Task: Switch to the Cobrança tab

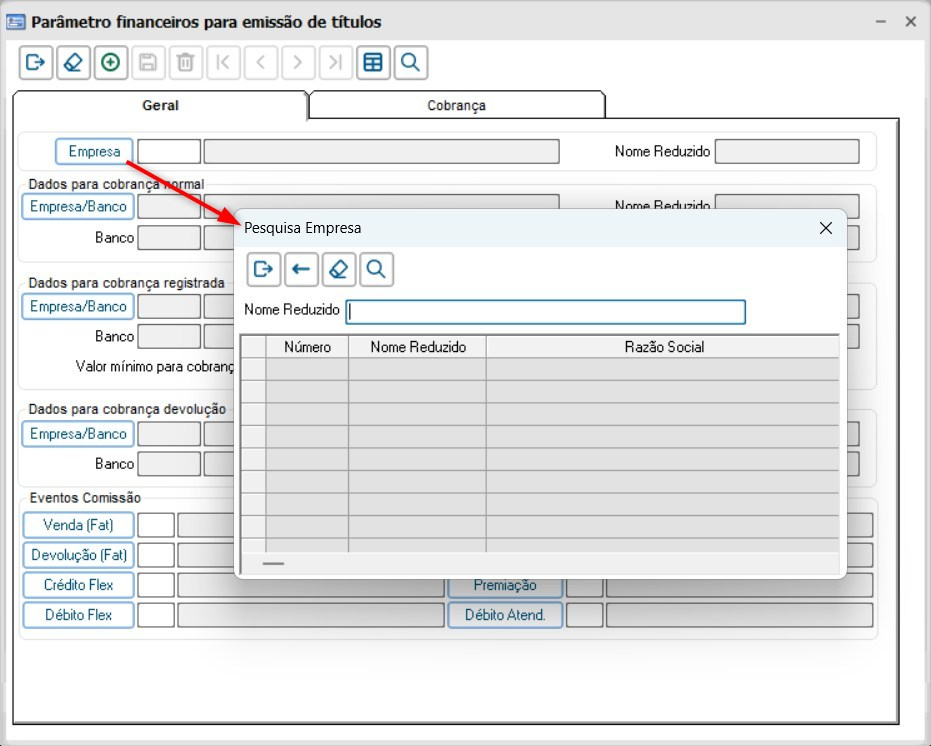Action: click(x=457, y=106)
